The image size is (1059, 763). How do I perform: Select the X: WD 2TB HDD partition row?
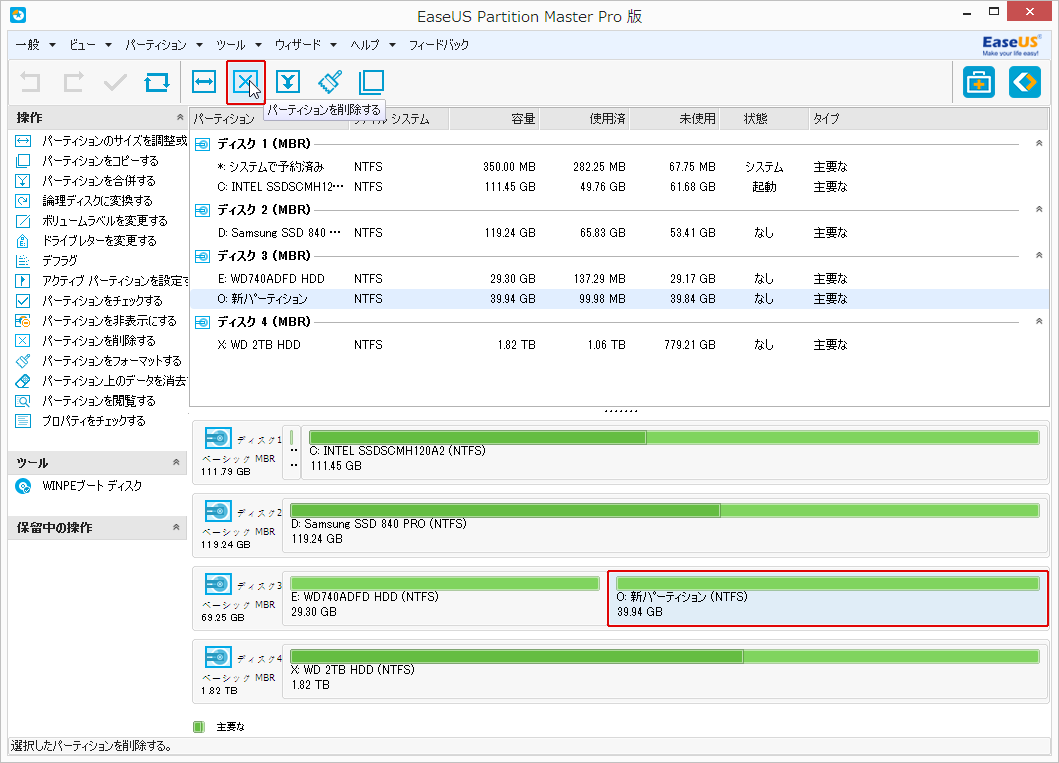[619, 344]
